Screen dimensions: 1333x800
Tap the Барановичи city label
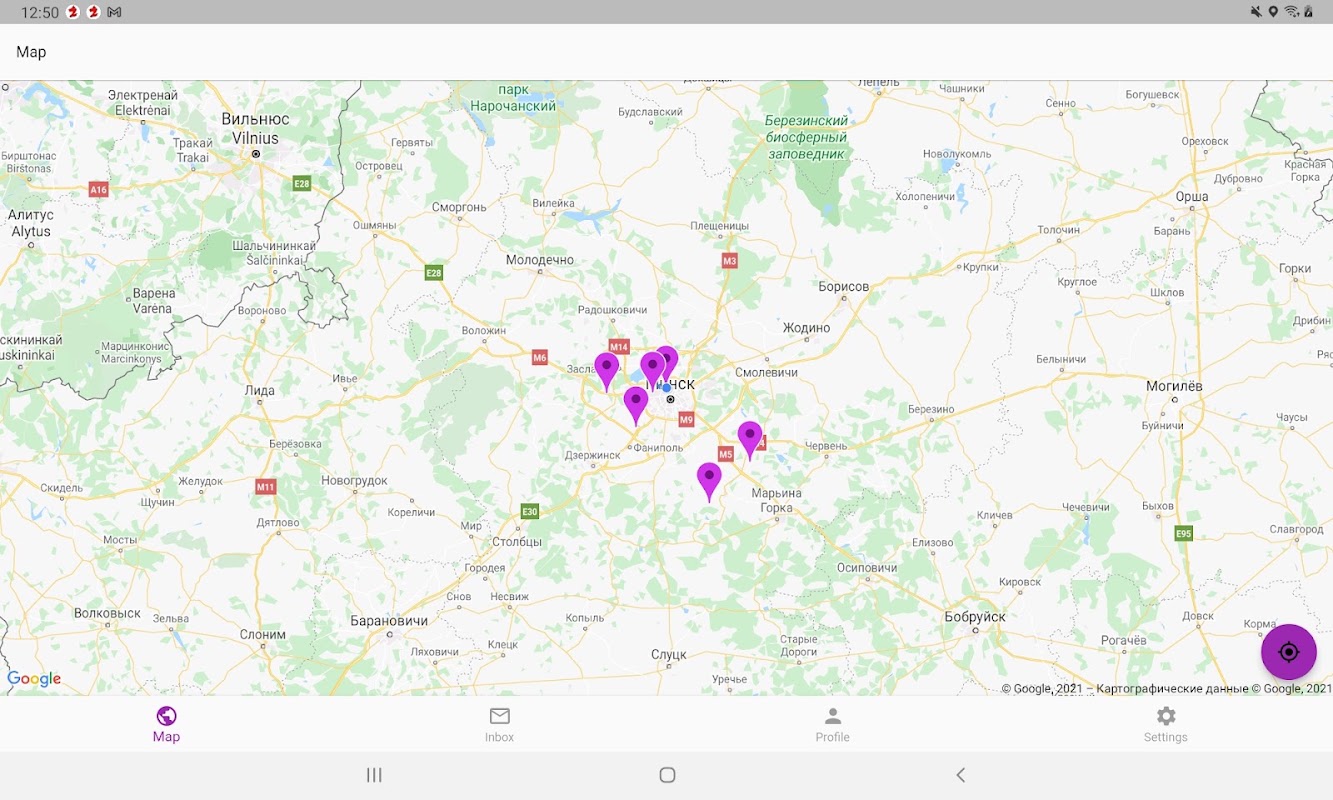click(x=389, y=620)
